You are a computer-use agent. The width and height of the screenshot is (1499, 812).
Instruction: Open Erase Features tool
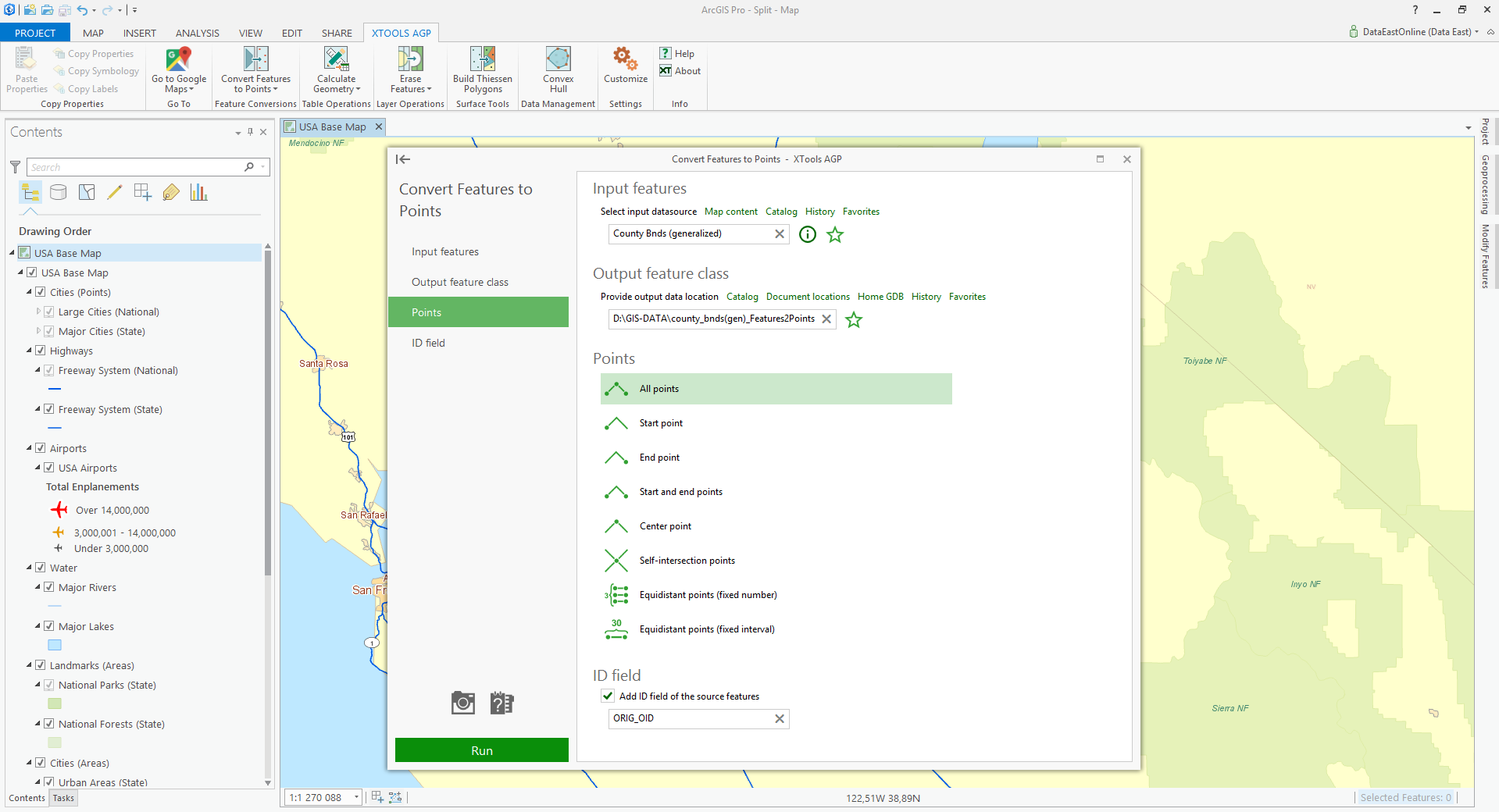411,70
